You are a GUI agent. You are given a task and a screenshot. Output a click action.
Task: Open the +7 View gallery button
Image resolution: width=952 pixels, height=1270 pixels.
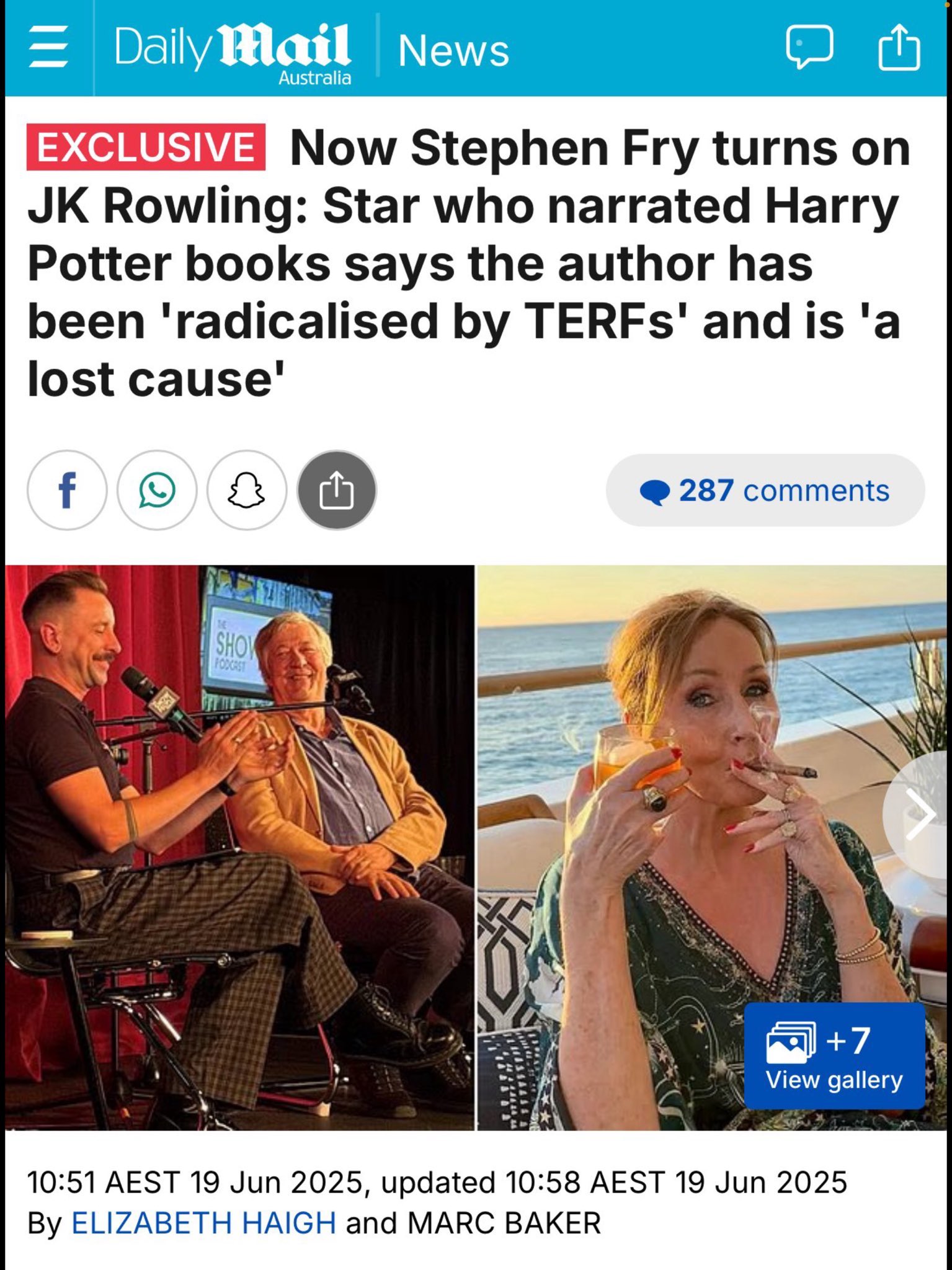pos(834,1055)
